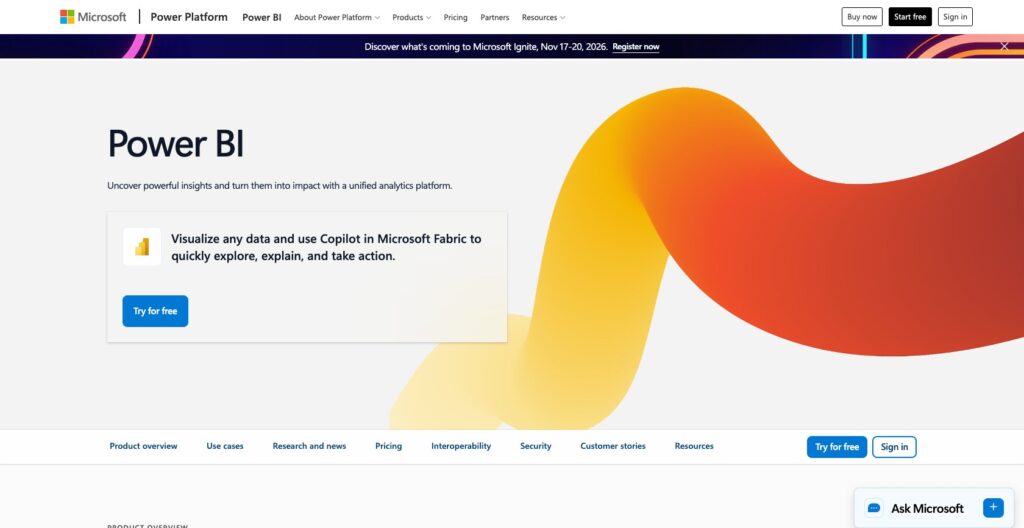Go to Use cases section tab
The height and width of the screenshot is (528, 1024).
[225, 446]
